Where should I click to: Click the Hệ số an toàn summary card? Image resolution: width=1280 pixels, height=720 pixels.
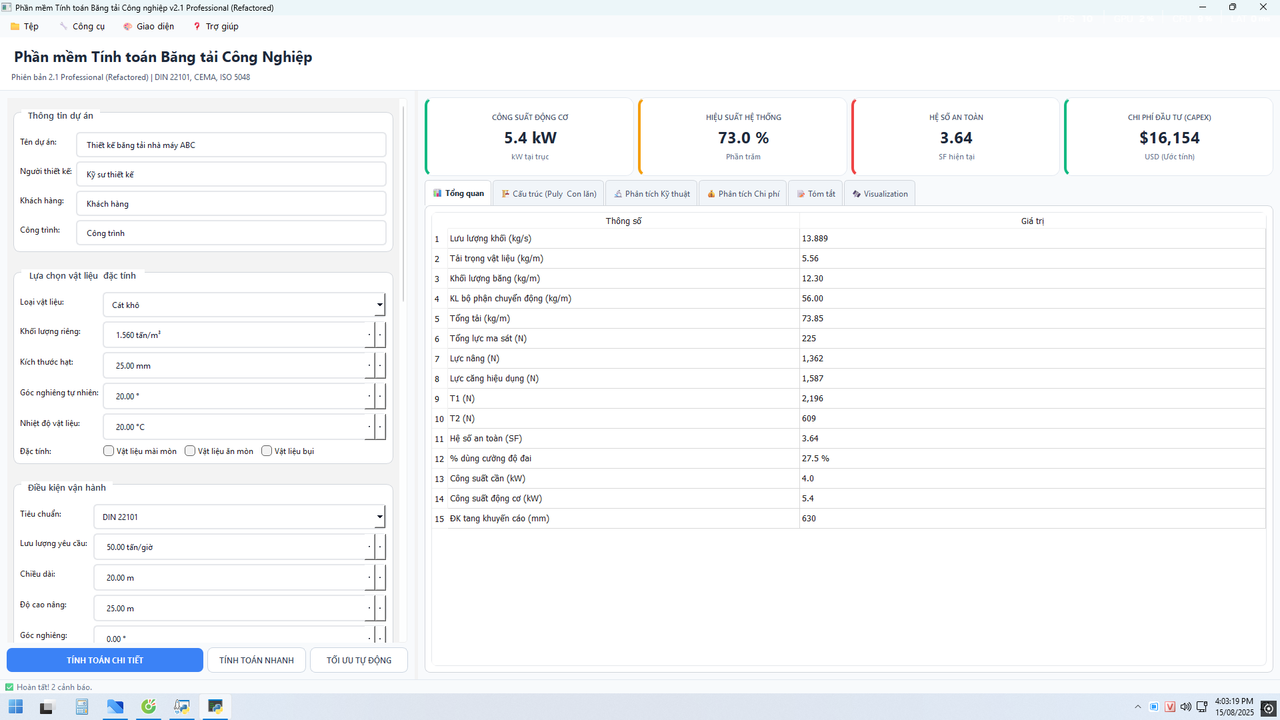coord(956,136)
